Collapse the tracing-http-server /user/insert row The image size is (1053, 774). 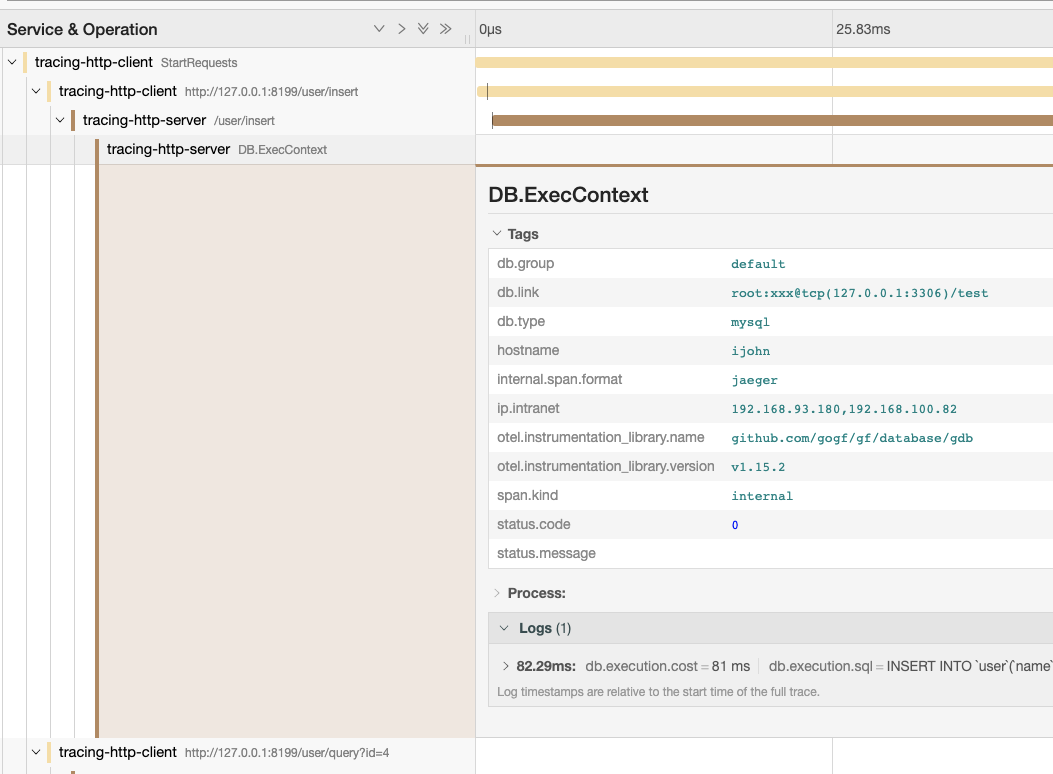pyautogui.click(x=60, y=120)
